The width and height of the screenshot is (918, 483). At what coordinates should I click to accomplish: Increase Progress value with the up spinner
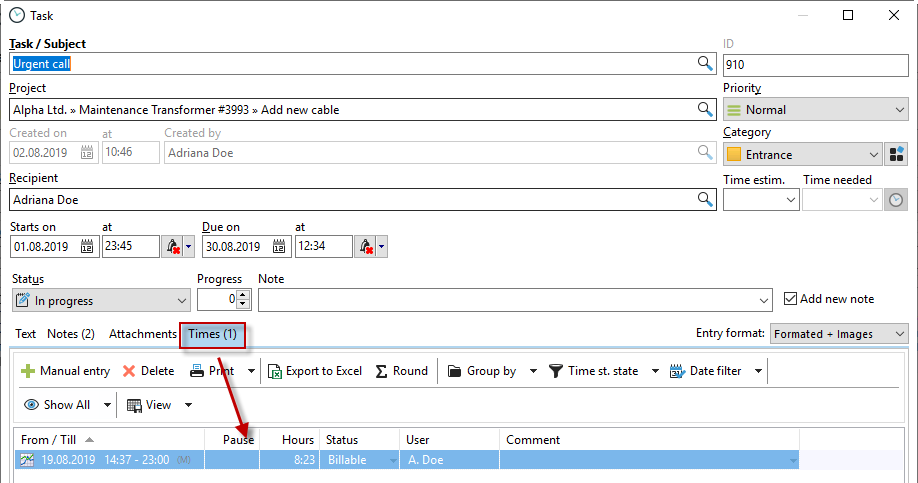coord(242,294)
